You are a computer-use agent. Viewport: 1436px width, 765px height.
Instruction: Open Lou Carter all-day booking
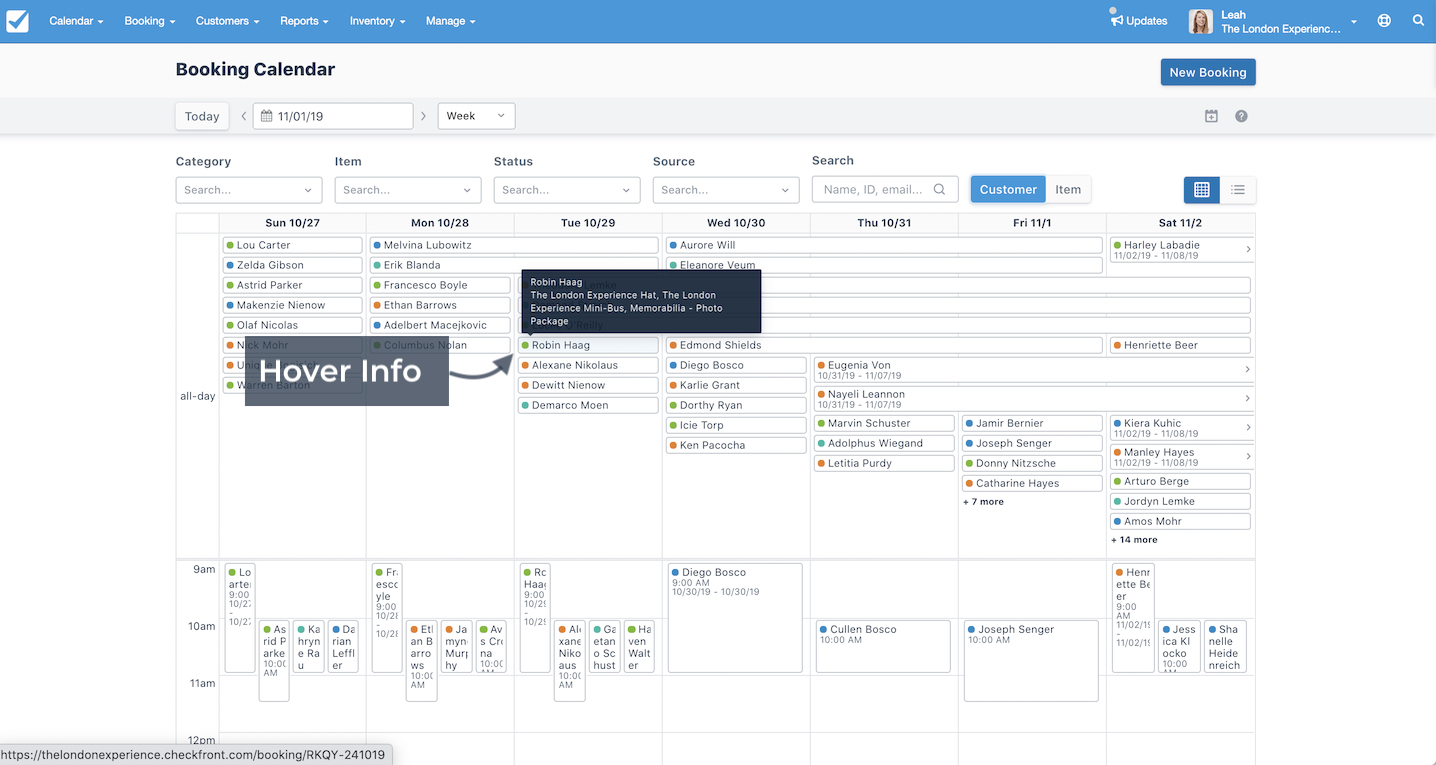click(x=292, y=245)
